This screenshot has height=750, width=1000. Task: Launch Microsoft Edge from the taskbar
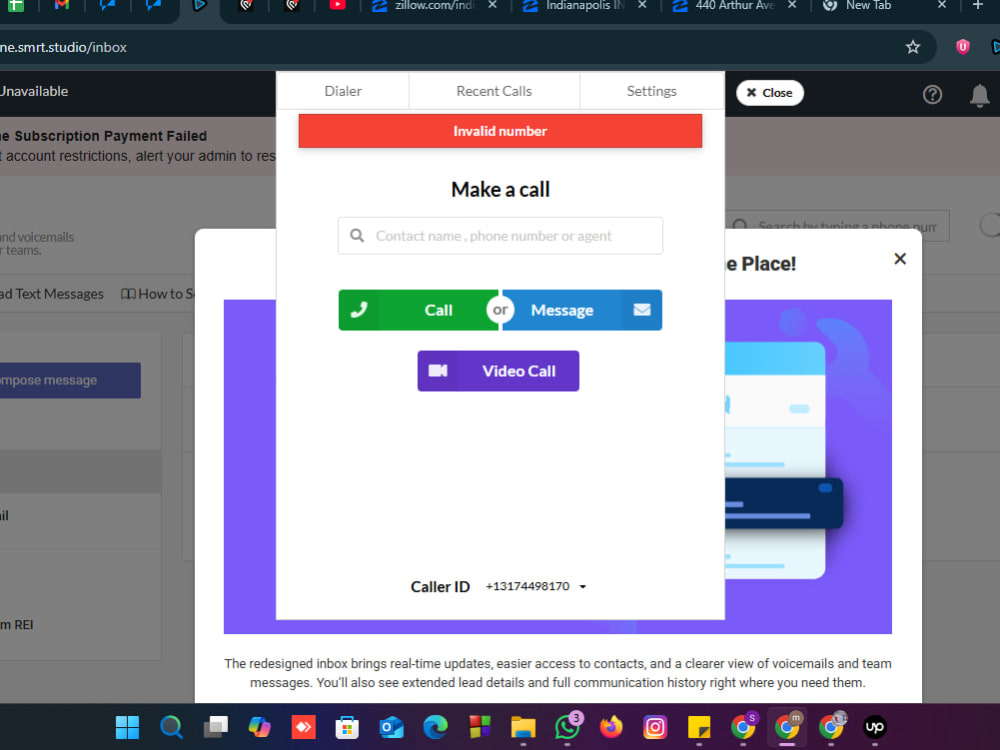tap(435, 727)
